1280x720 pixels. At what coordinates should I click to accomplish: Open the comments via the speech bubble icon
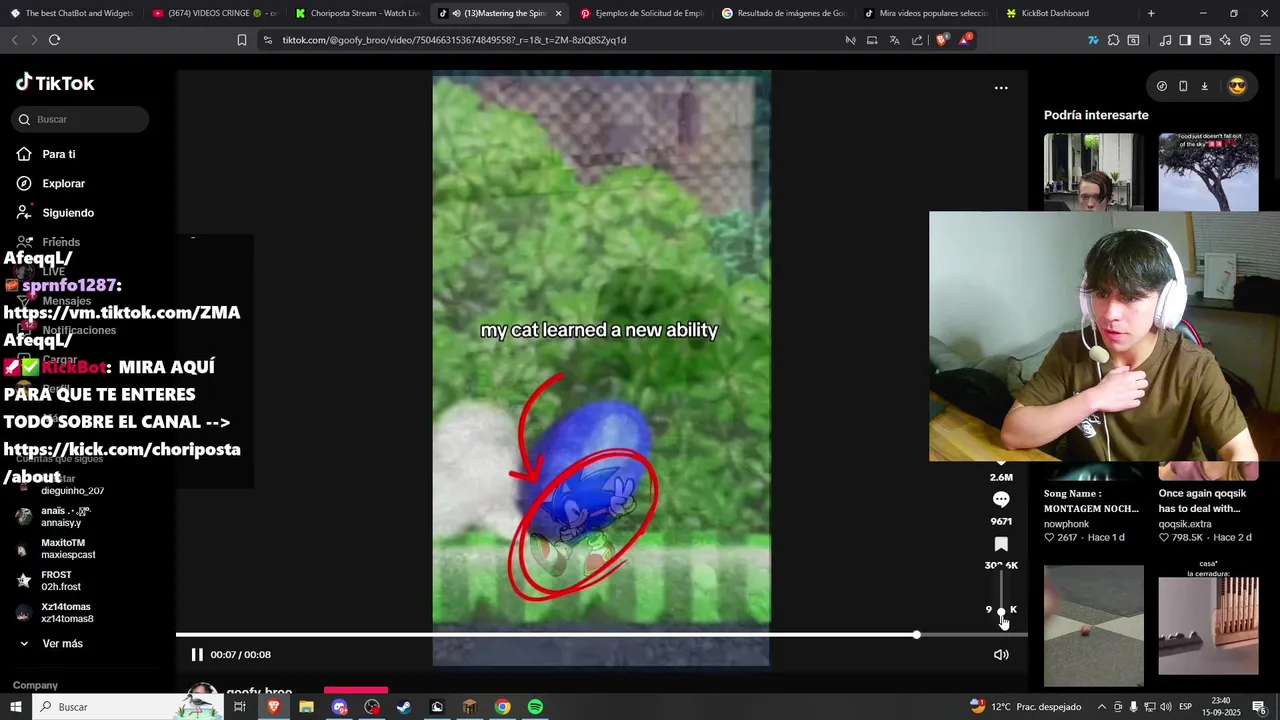point(1001,499)
